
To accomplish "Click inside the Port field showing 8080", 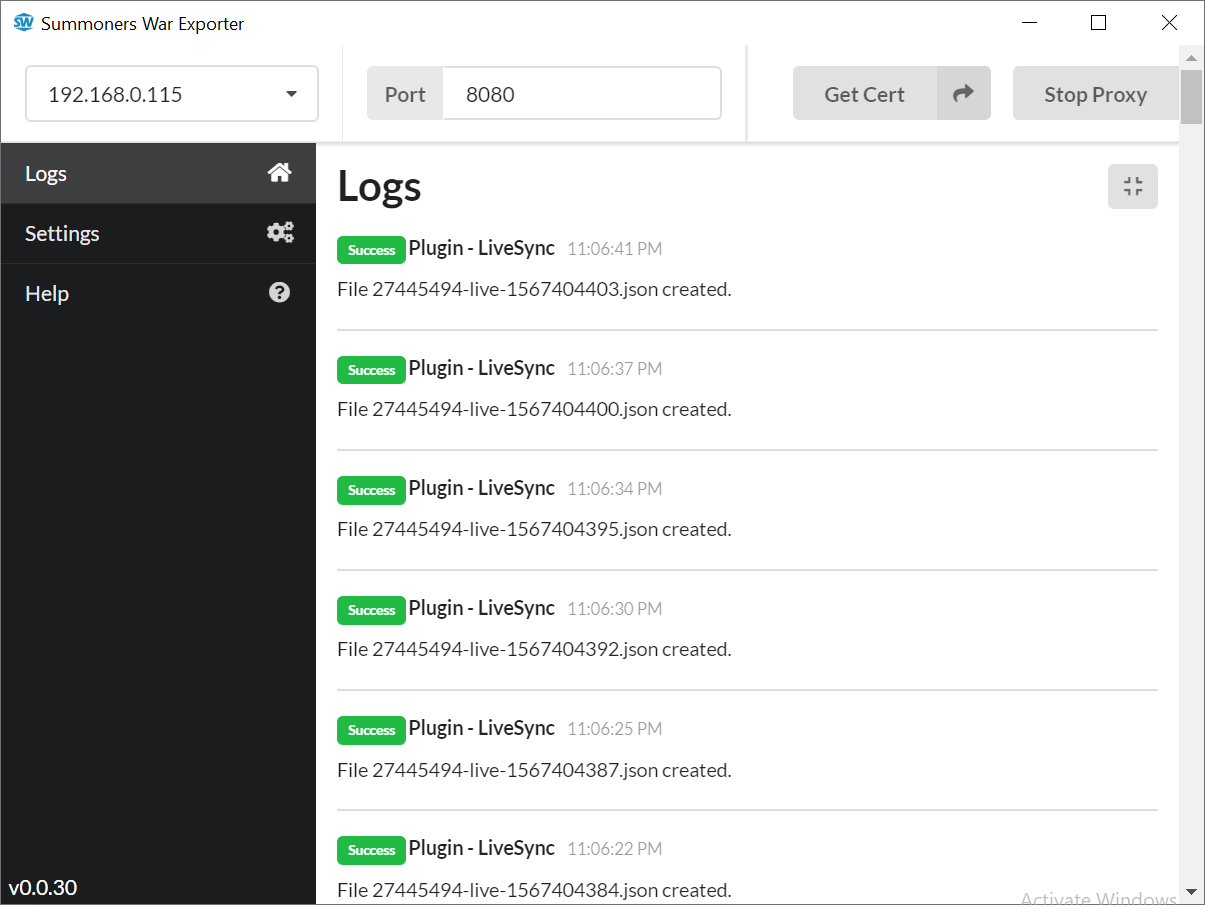I will tap(580, 93).
